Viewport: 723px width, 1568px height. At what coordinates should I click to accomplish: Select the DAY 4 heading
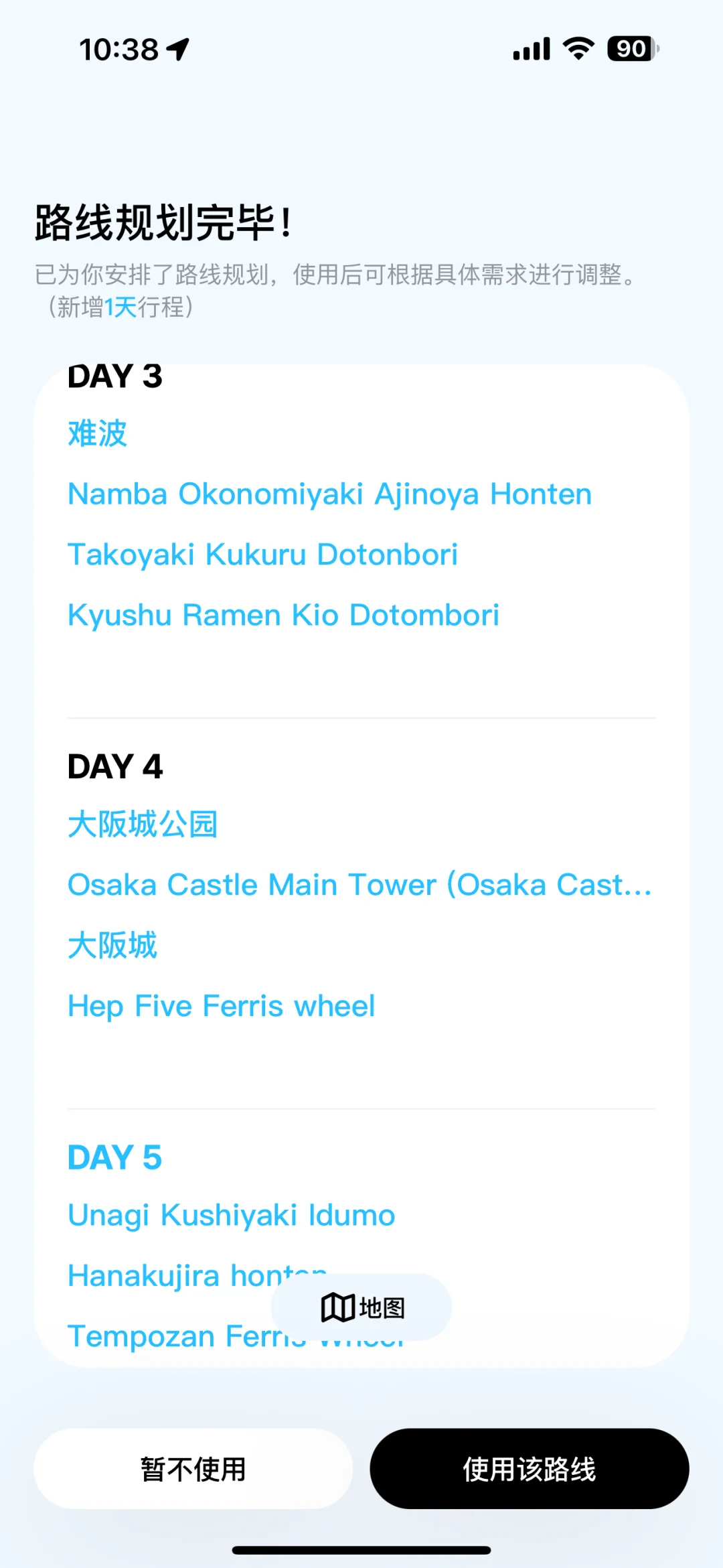115,766
